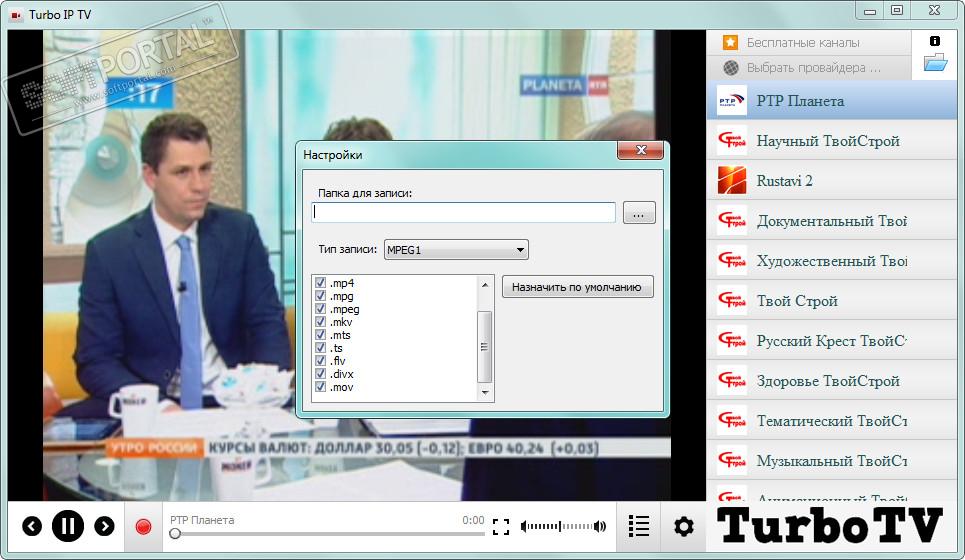The image size is (965, 560).
Task: Select Музыкальный ТвойСтрой channel
Action: [831, 460]
